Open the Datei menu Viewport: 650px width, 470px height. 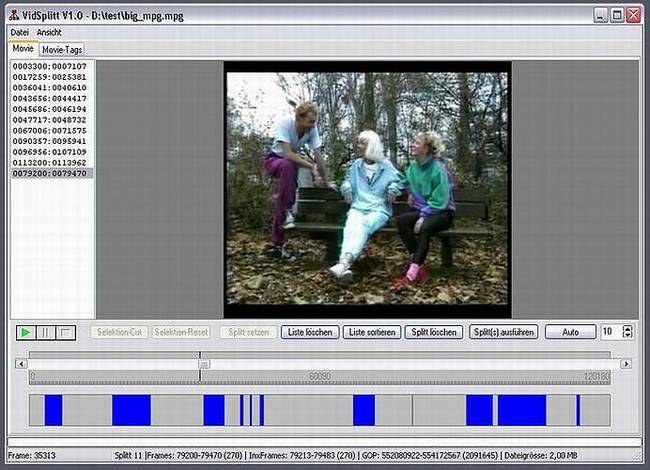(x=19, y=32)
